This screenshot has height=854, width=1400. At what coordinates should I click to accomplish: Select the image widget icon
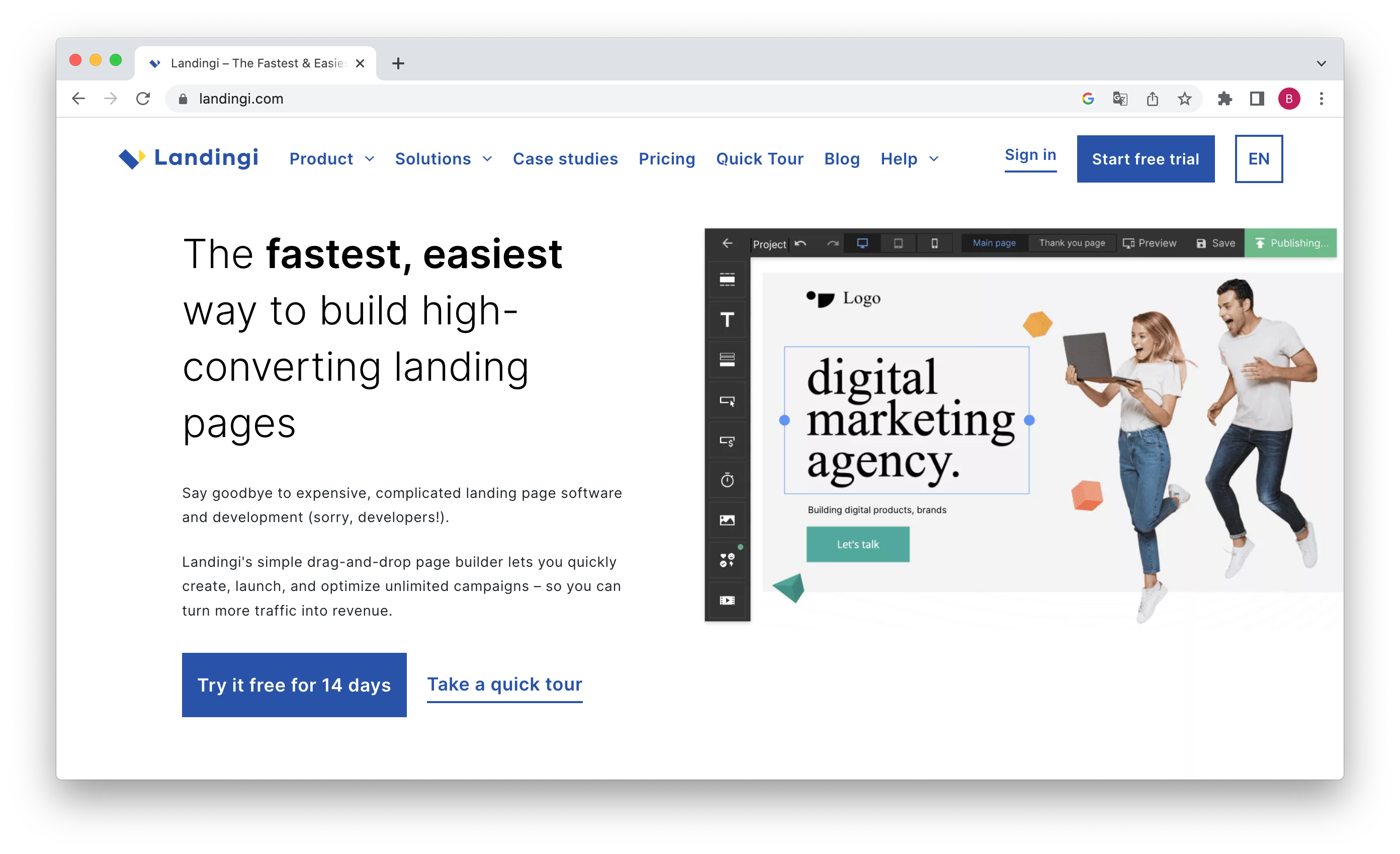727,520
